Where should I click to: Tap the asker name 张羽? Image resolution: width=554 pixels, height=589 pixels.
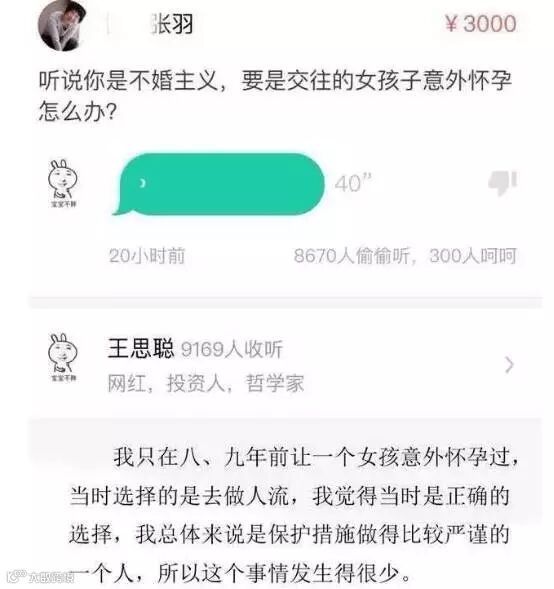click(x=172, y=24)
